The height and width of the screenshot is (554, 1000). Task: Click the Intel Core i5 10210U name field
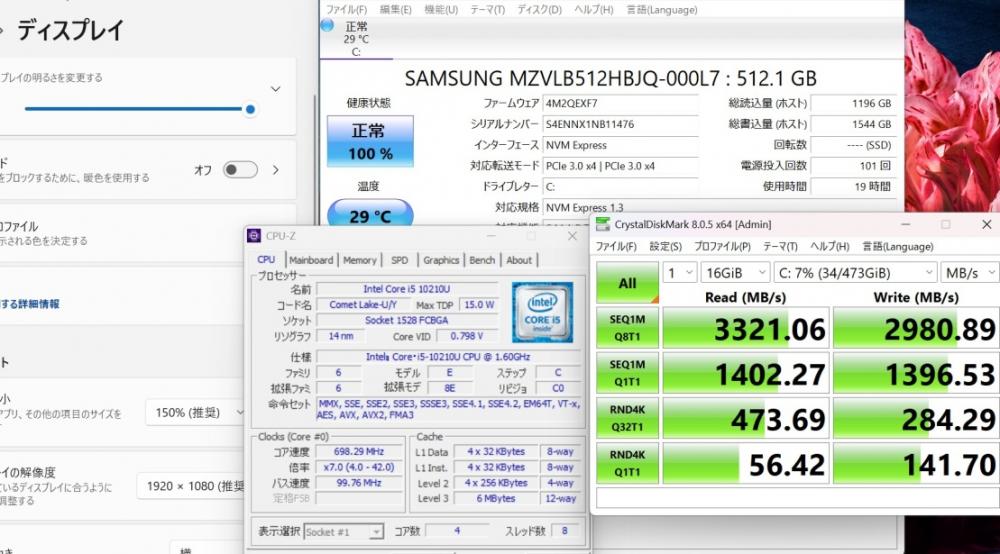[406, 289]
